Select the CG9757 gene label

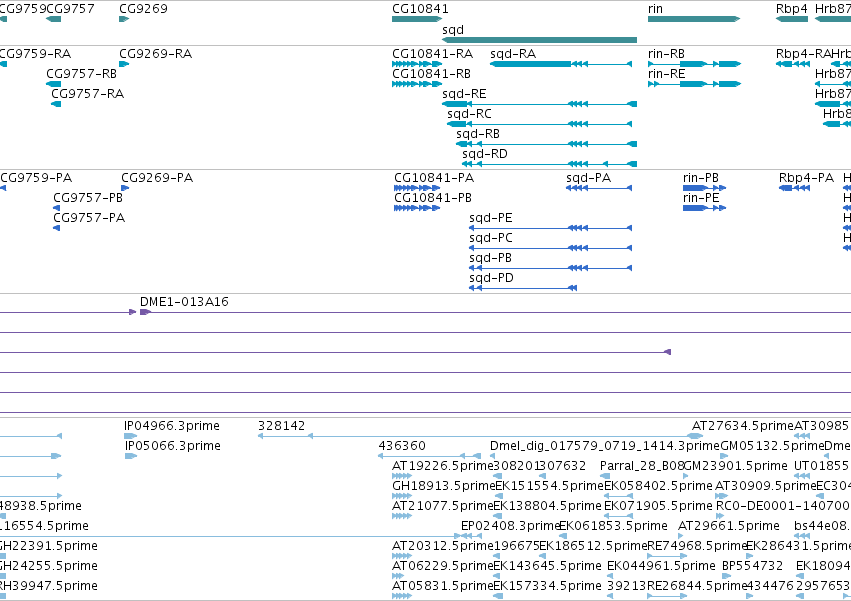(71, 9)
